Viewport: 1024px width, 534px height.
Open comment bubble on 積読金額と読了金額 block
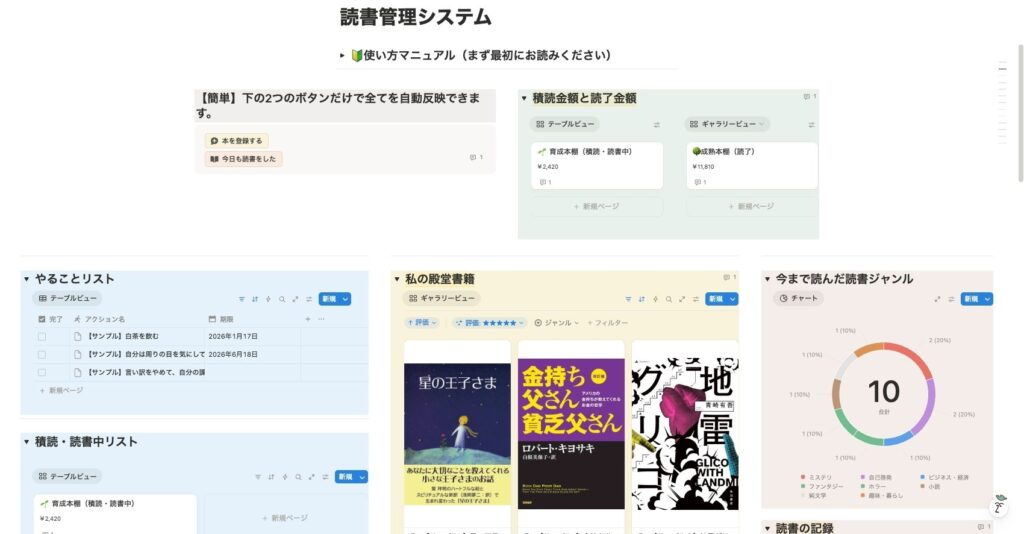pyautogui.click(x=808, y=97)
